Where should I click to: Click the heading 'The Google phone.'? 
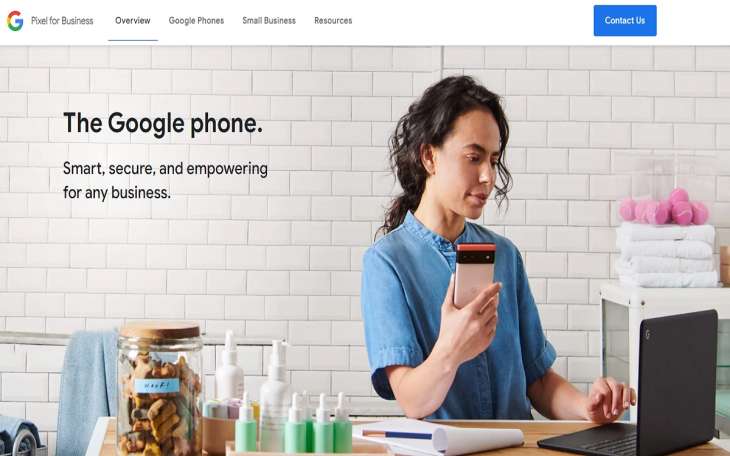pyautogui.click(x=163, y=123)
